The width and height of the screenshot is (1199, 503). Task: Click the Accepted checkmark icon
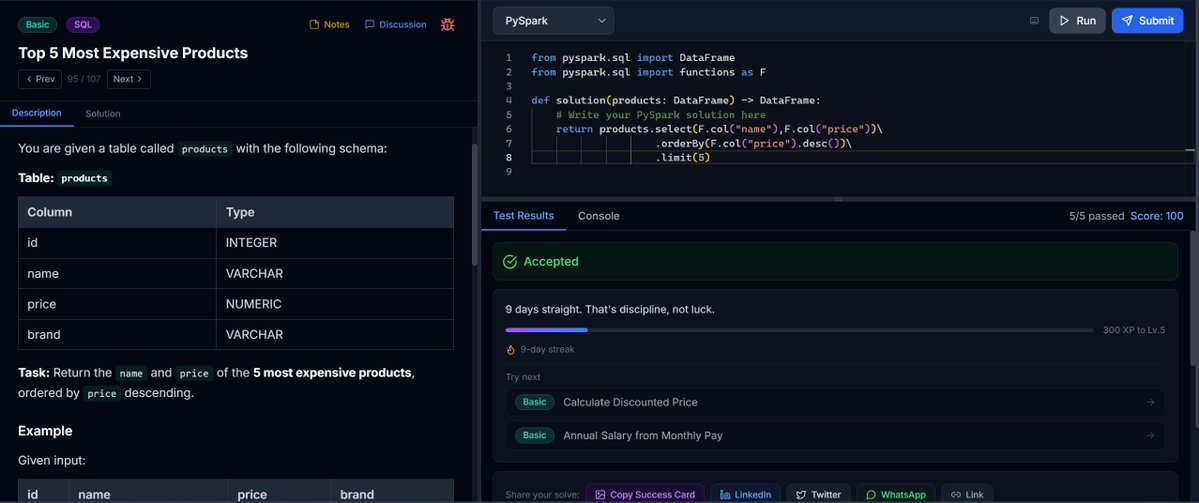pos(510,261)
